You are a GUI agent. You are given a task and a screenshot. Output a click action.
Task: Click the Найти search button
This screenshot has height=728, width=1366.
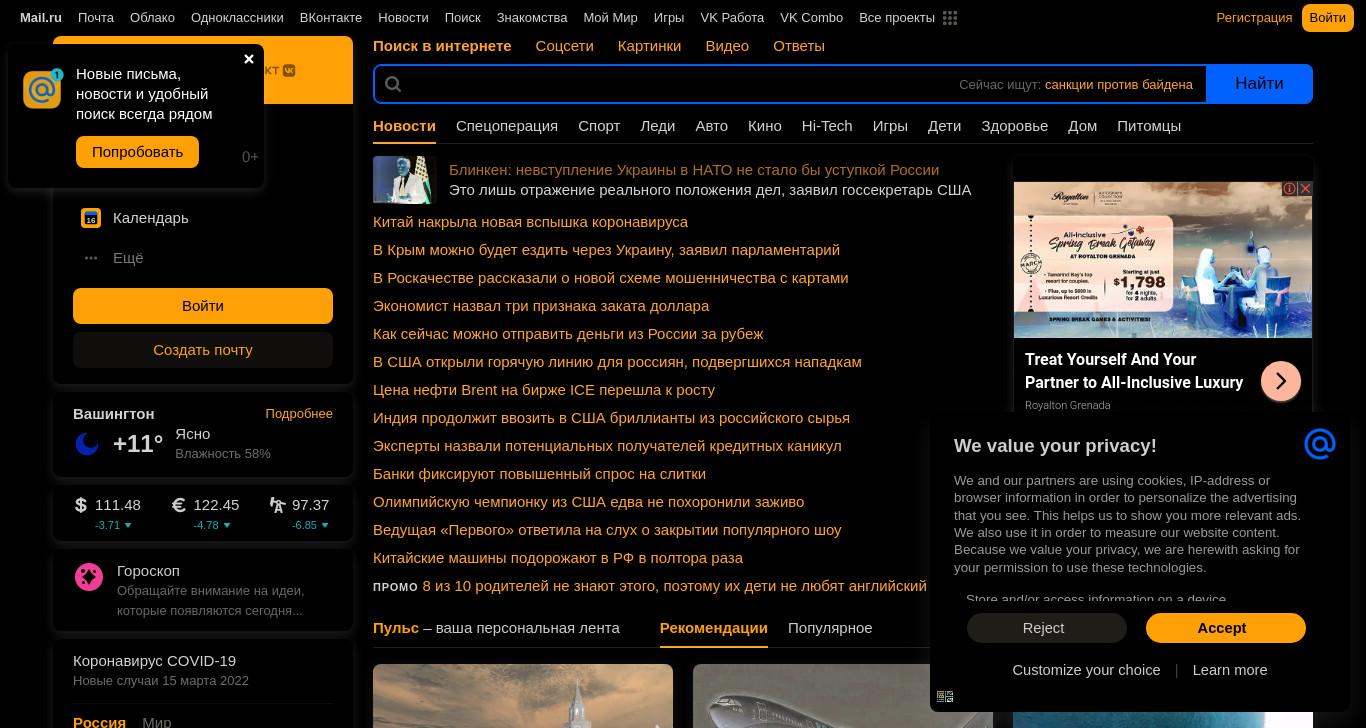pos(1259,84)
